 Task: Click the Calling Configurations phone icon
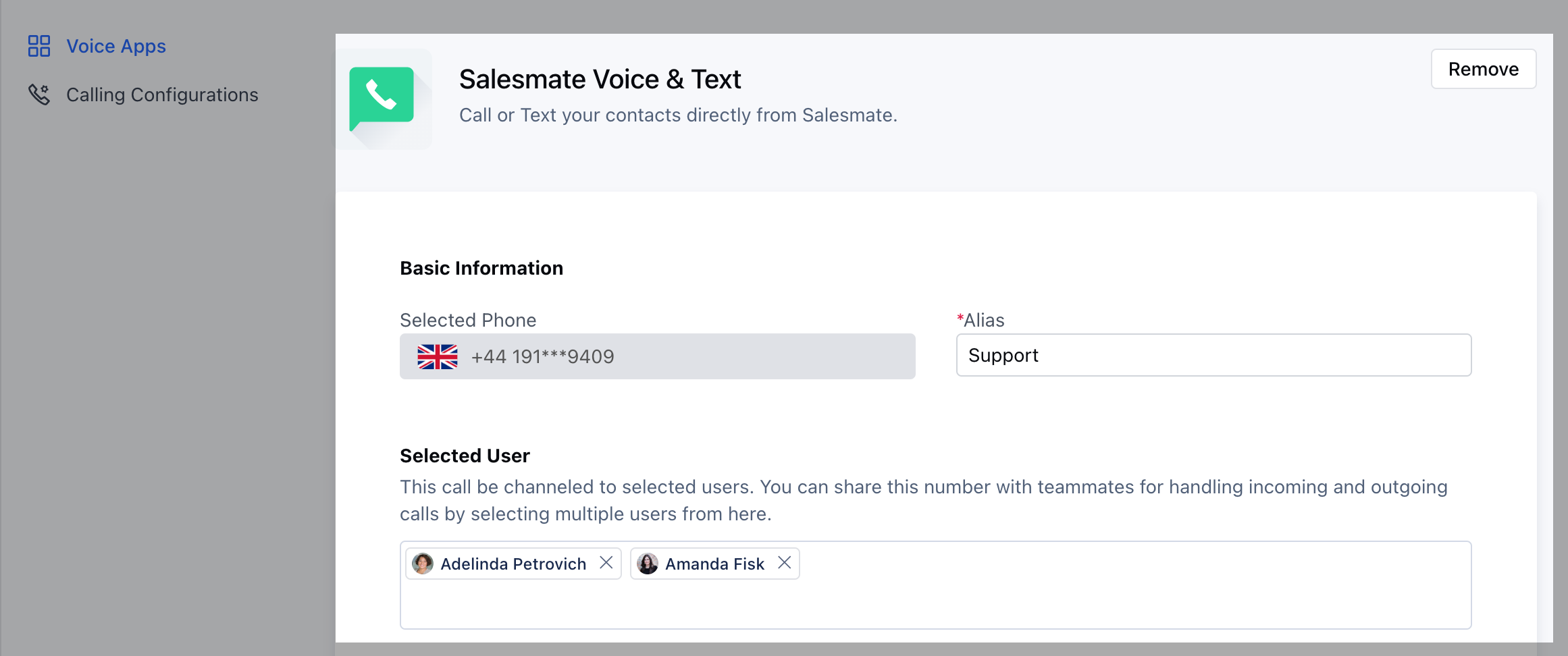pyautogui.click(x=39, y=94)
